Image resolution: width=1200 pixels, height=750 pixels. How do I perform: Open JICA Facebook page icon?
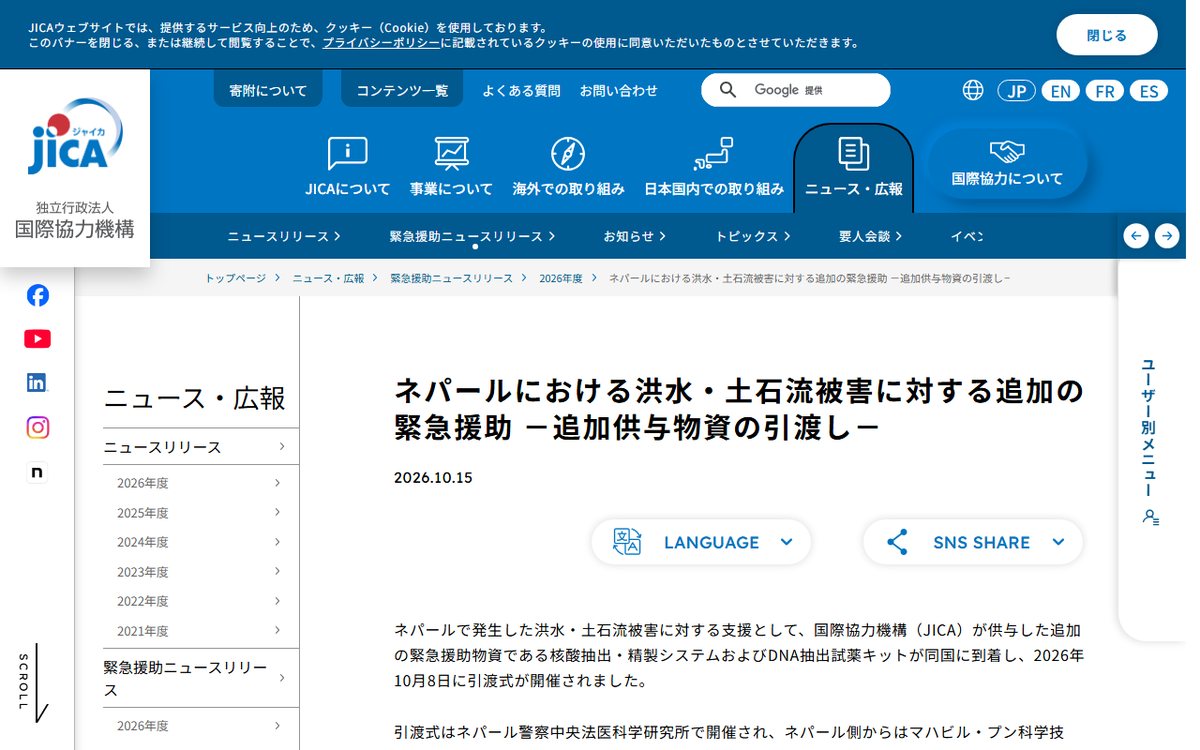(38, 295)
